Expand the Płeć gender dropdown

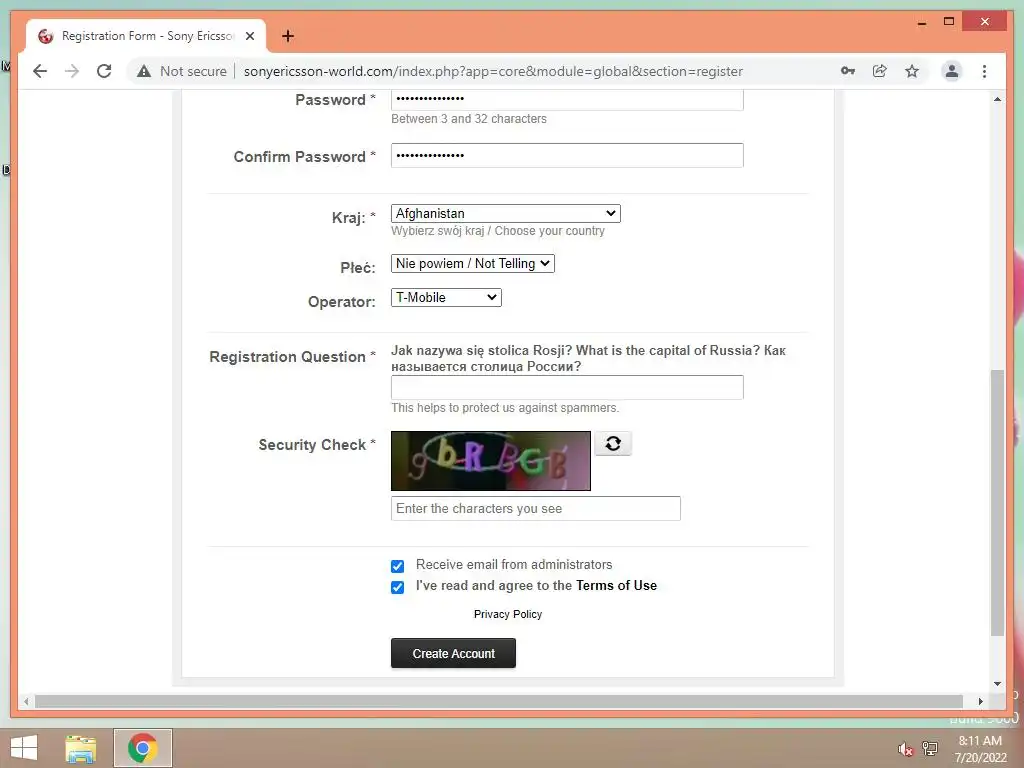(473, 263)
